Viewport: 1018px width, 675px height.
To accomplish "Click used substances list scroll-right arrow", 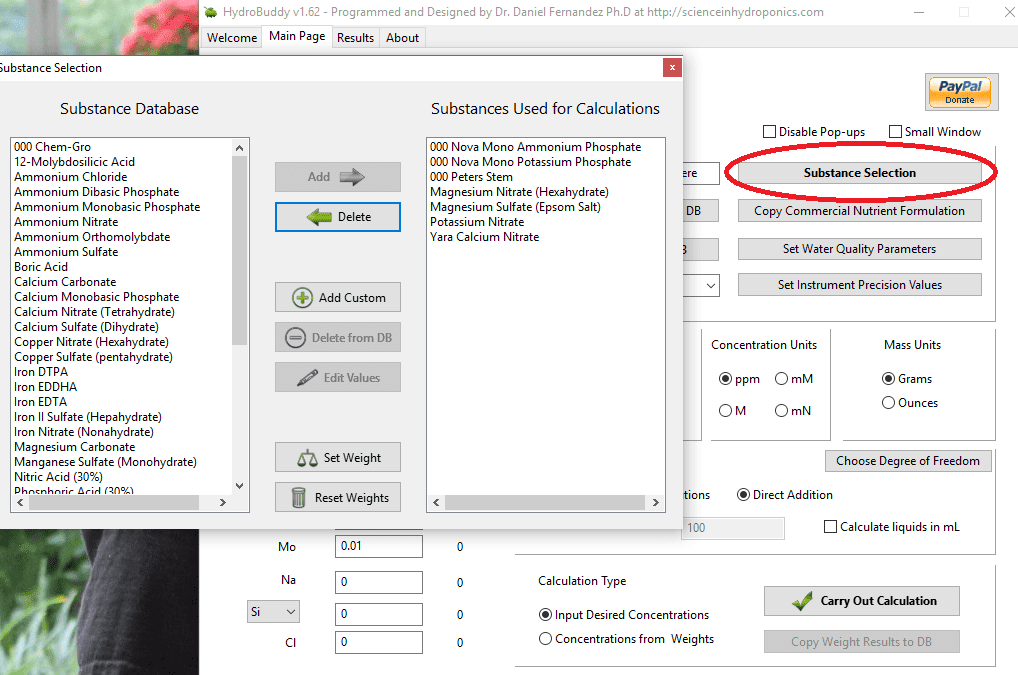I will pyautogui.click(x=655, y=502).
